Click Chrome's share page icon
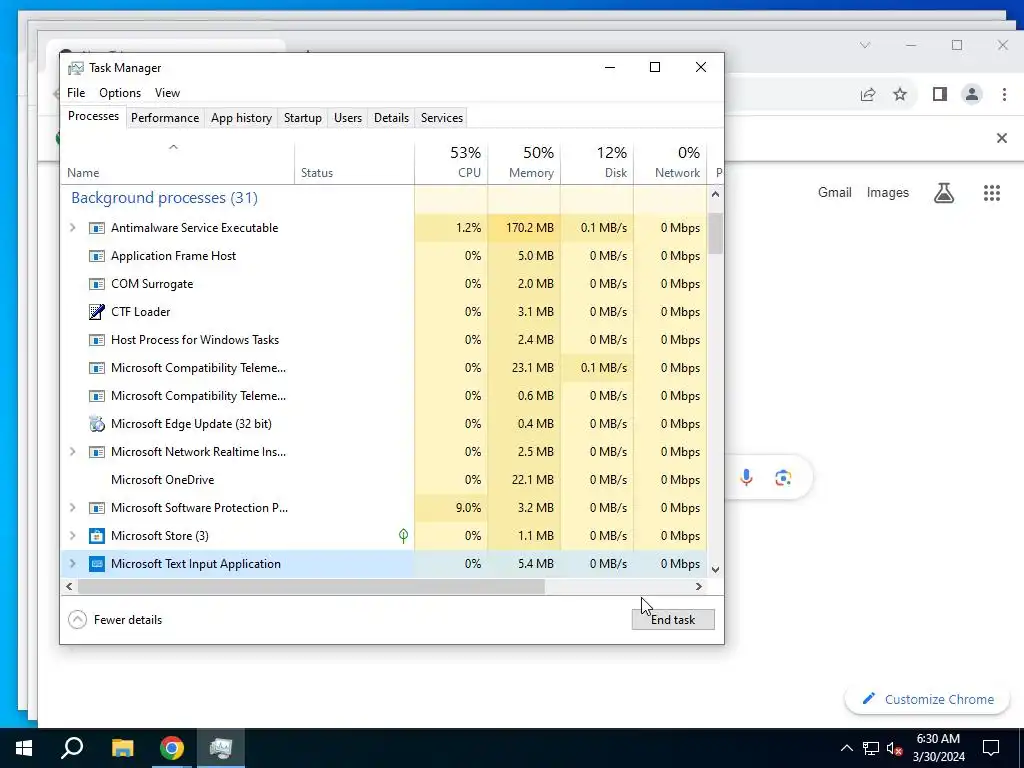 (x=868, y=95)
